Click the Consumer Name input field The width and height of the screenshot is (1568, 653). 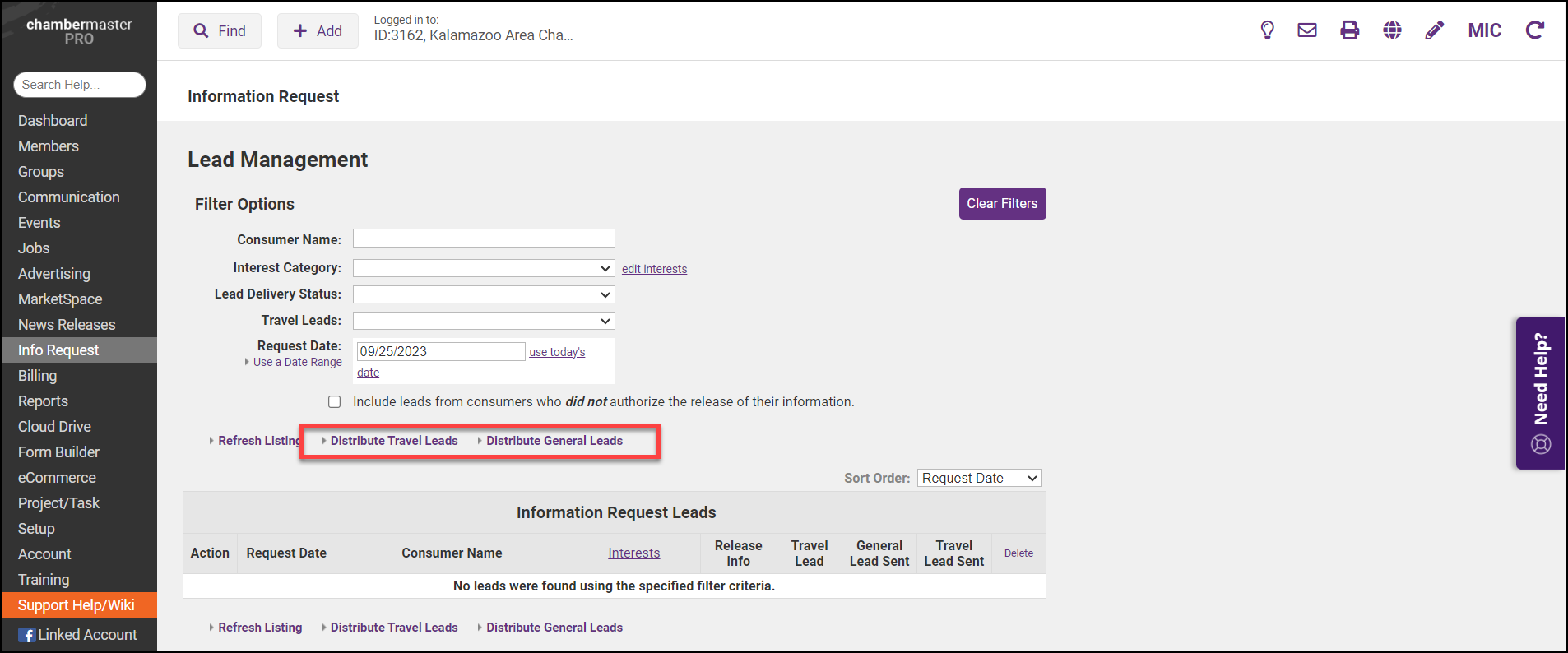484,239
